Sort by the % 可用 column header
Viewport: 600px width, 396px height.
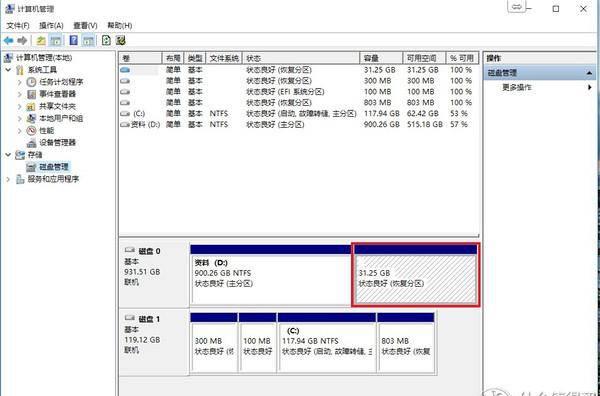coord(462,58)
